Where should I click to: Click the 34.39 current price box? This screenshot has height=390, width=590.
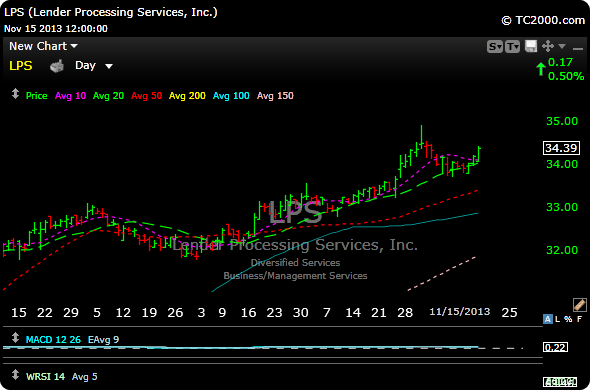561,148
